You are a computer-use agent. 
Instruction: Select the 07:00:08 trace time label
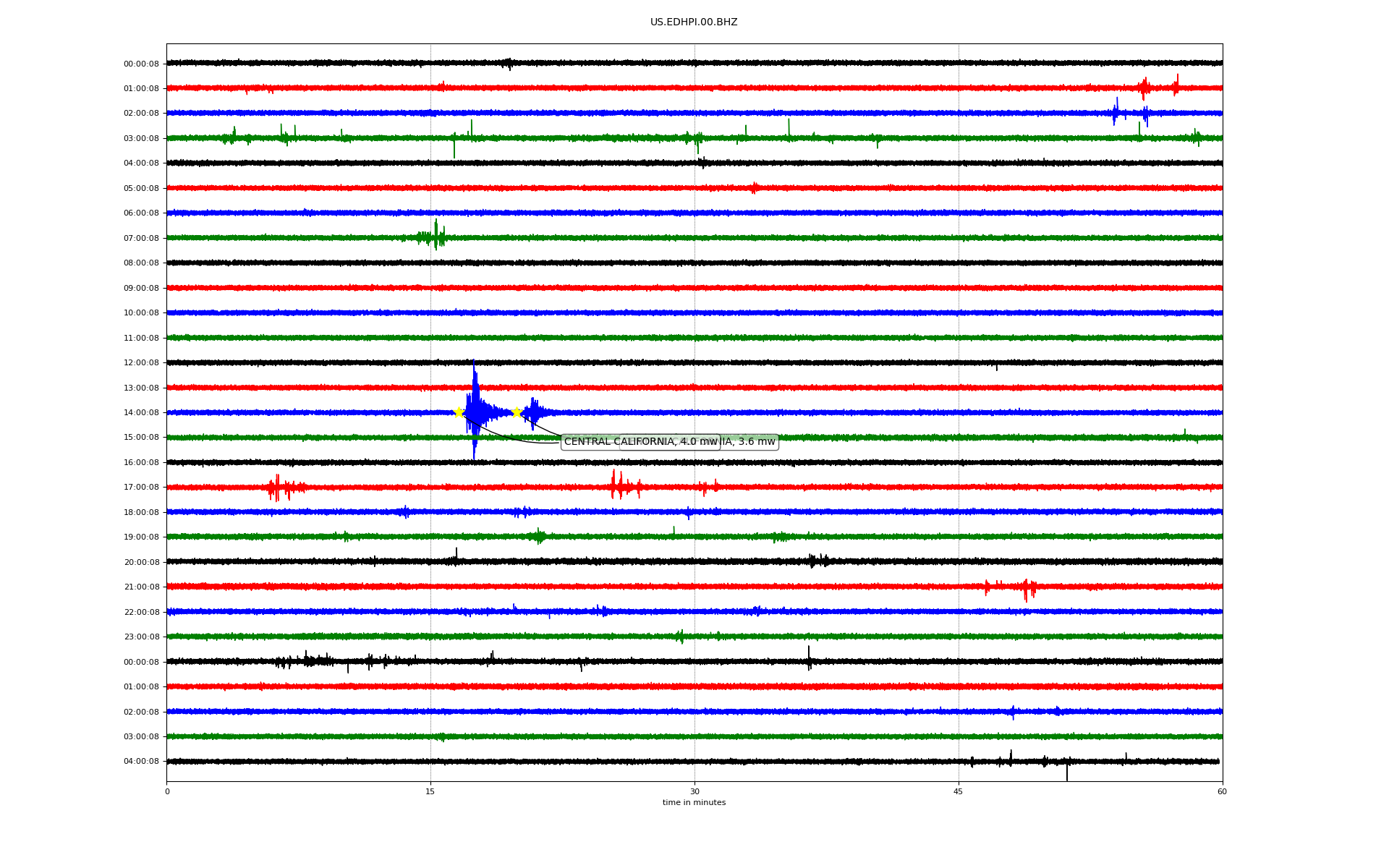coord(141,239)
